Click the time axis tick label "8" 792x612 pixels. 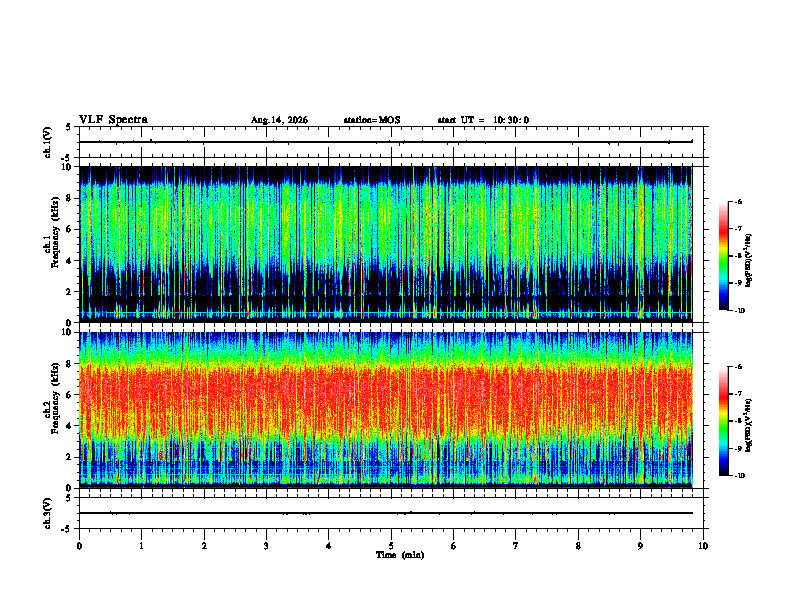578,546
